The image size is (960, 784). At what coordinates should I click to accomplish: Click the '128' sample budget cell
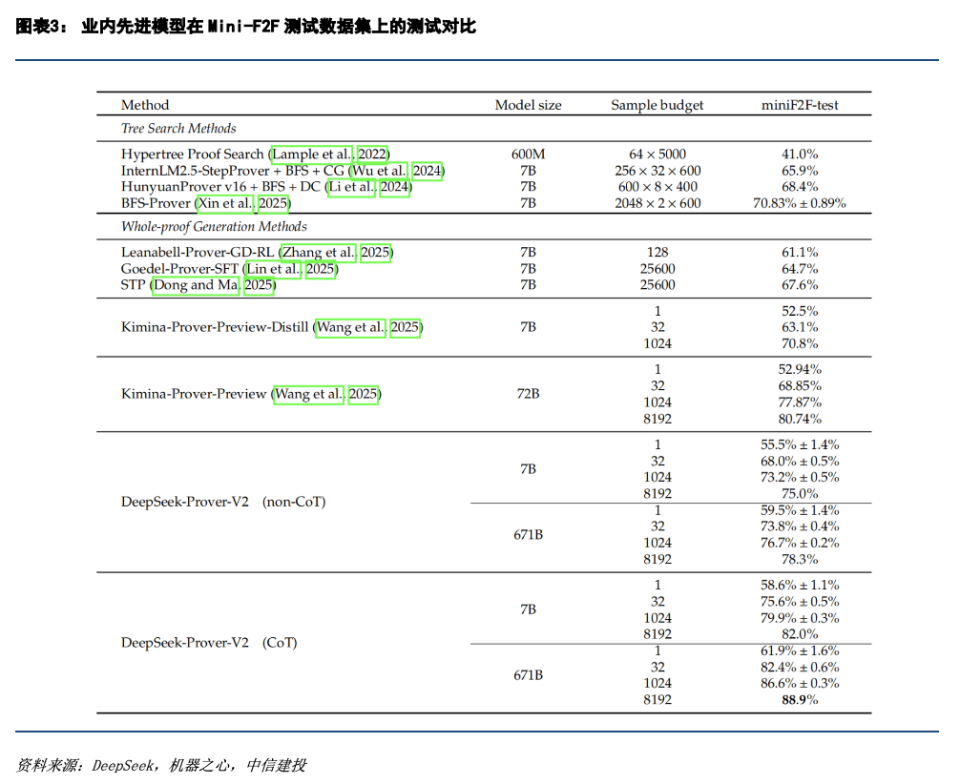(658, 252)
